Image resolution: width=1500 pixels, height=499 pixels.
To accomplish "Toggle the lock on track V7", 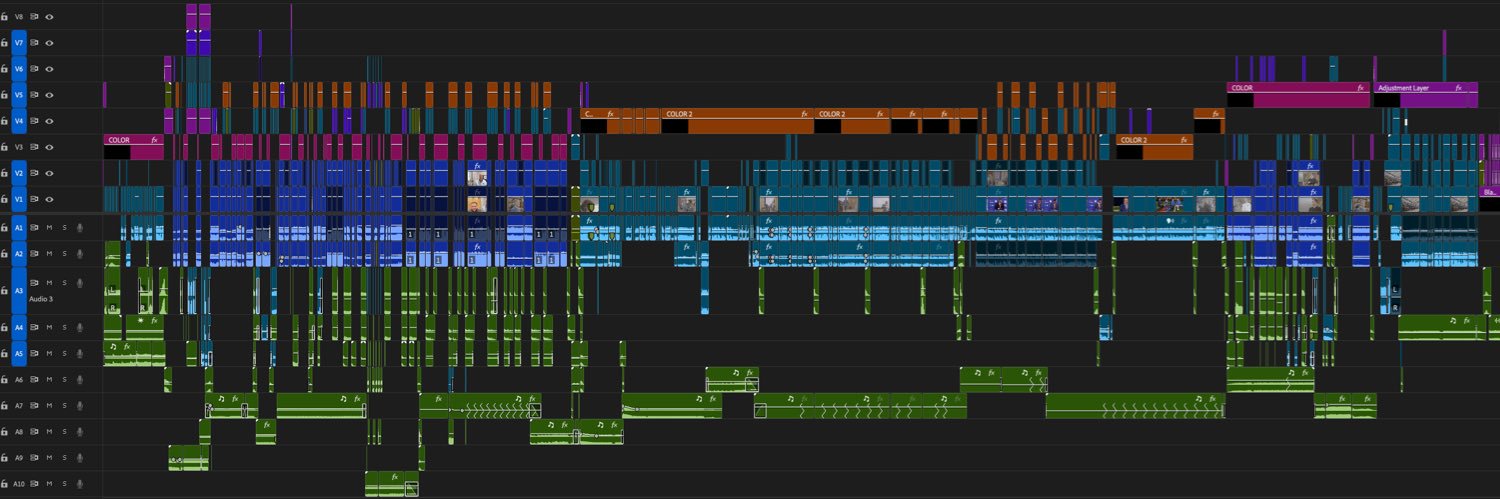I will point(5,42).
